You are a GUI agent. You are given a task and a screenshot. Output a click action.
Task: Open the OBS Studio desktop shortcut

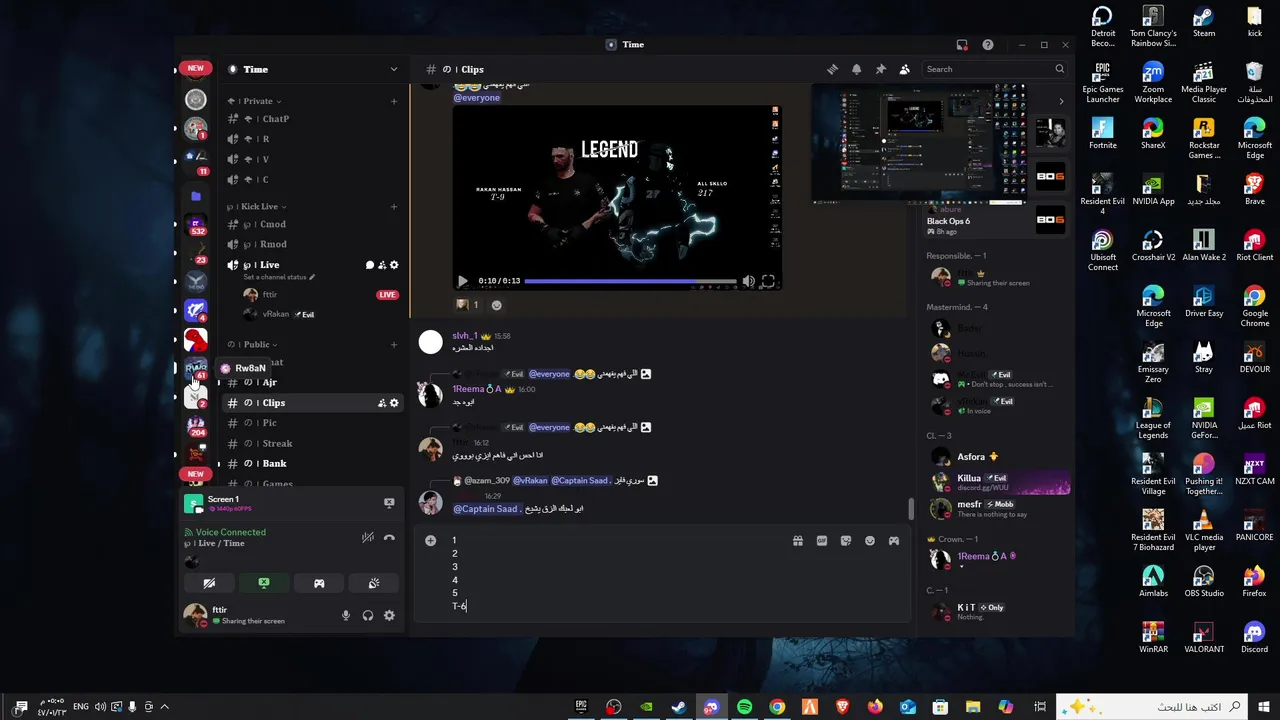[1204, 580]
